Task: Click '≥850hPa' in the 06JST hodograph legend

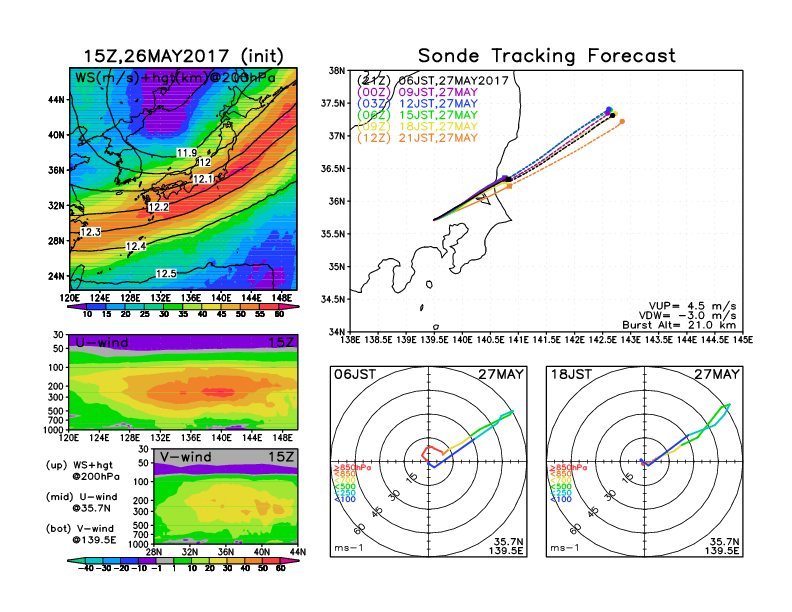Action: (x=352, y=468)
